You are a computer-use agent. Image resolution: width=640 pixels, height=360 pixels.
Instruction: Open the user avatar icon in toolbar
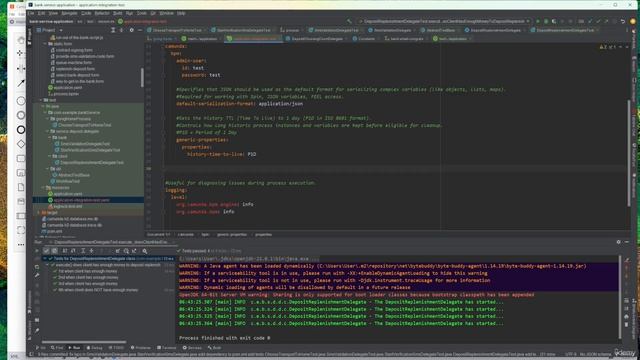tap(633, 21)
